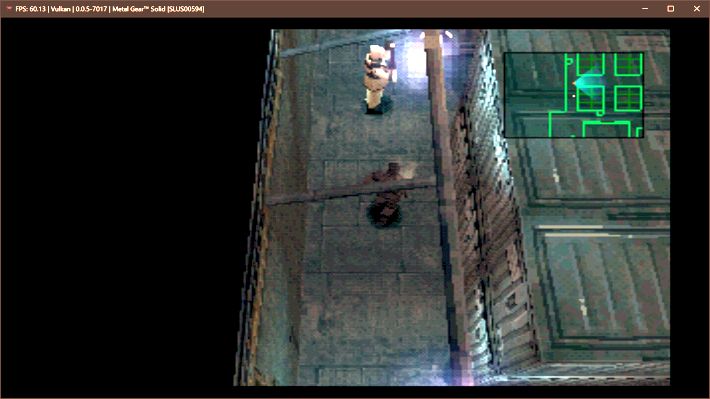Select the top-left grid room on radar
The image size is (710, 399).
click(x=590, y=64)
